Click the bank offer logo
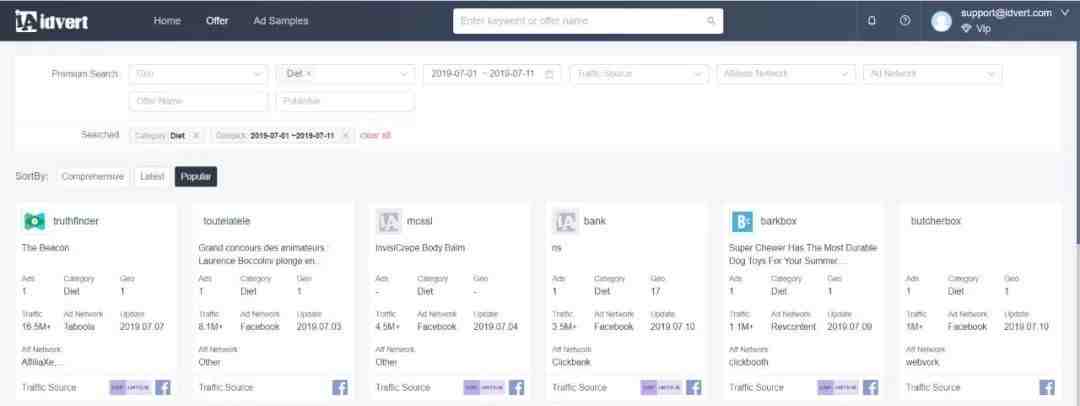 click(565, 221)
